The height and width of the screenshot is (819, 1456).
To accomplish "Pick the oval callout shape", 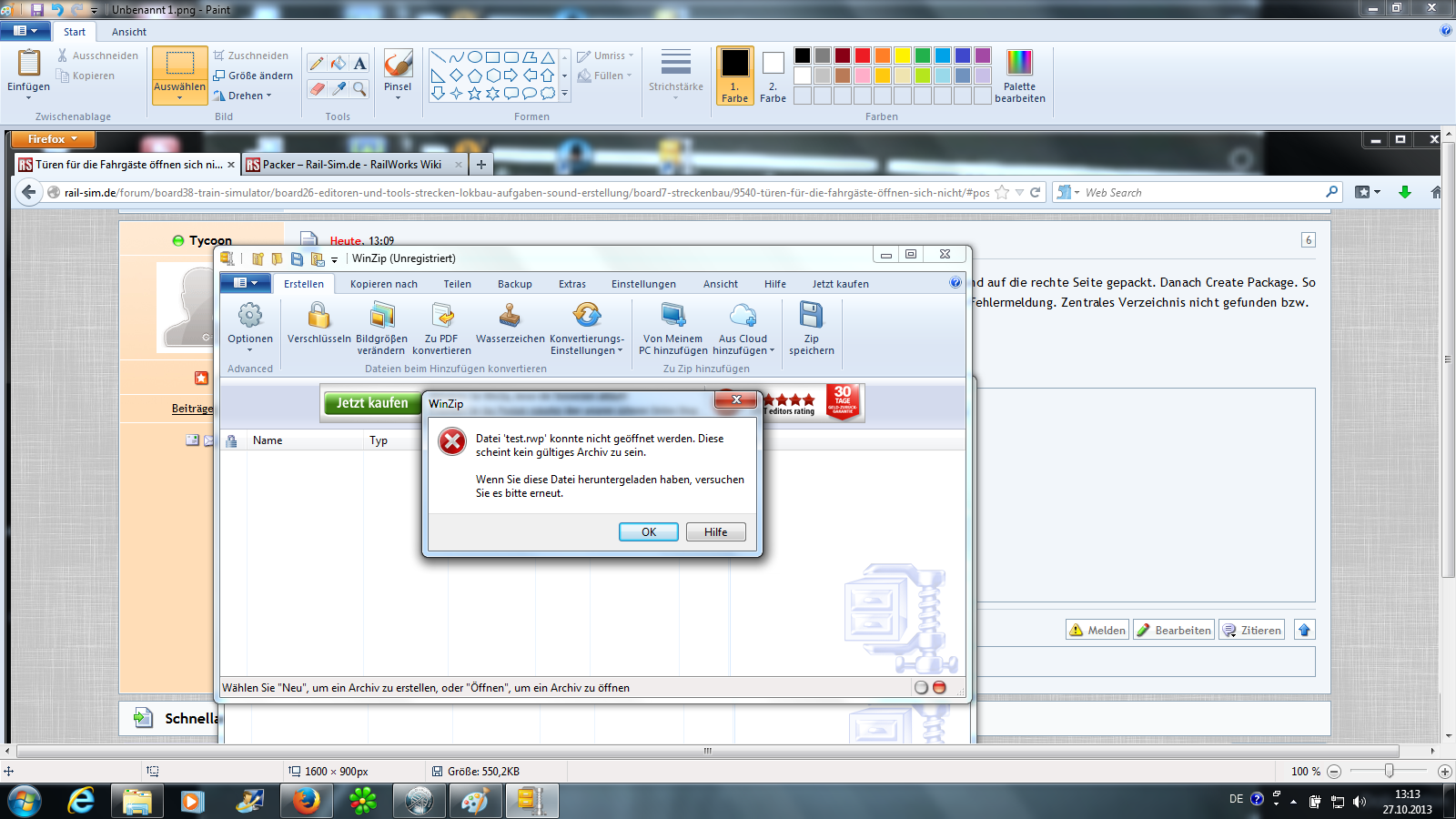I will click(529, 94).
